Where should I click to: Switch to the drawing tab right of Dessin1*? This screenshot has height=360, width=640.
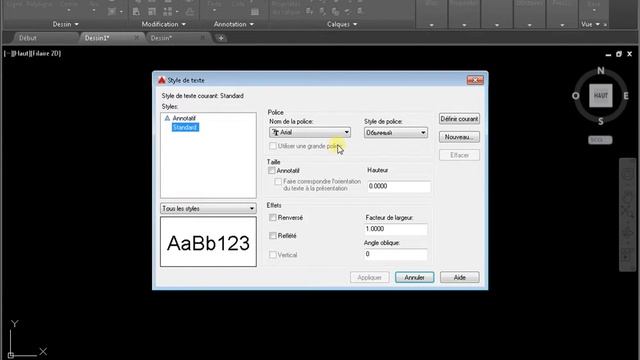(x=161, y=38)
